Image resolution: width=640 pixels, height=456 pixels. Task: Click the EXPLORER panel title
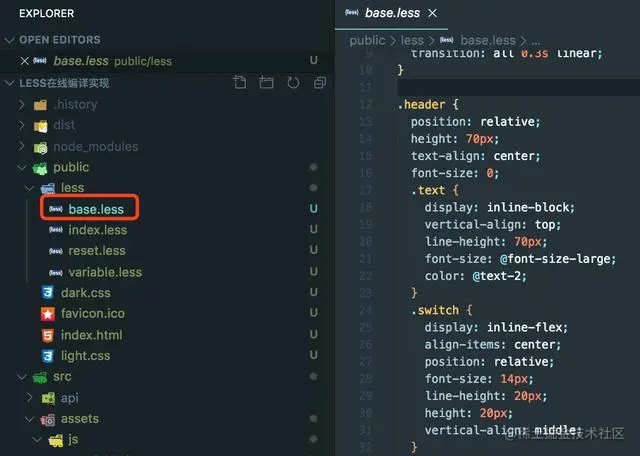coord(47,13)
